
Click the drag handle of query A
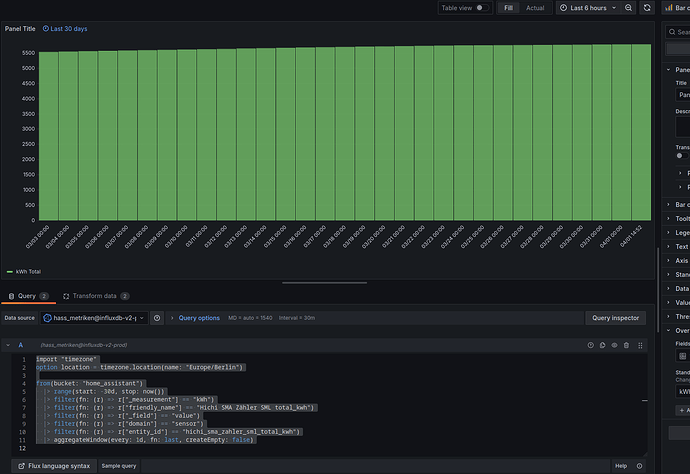639,345
